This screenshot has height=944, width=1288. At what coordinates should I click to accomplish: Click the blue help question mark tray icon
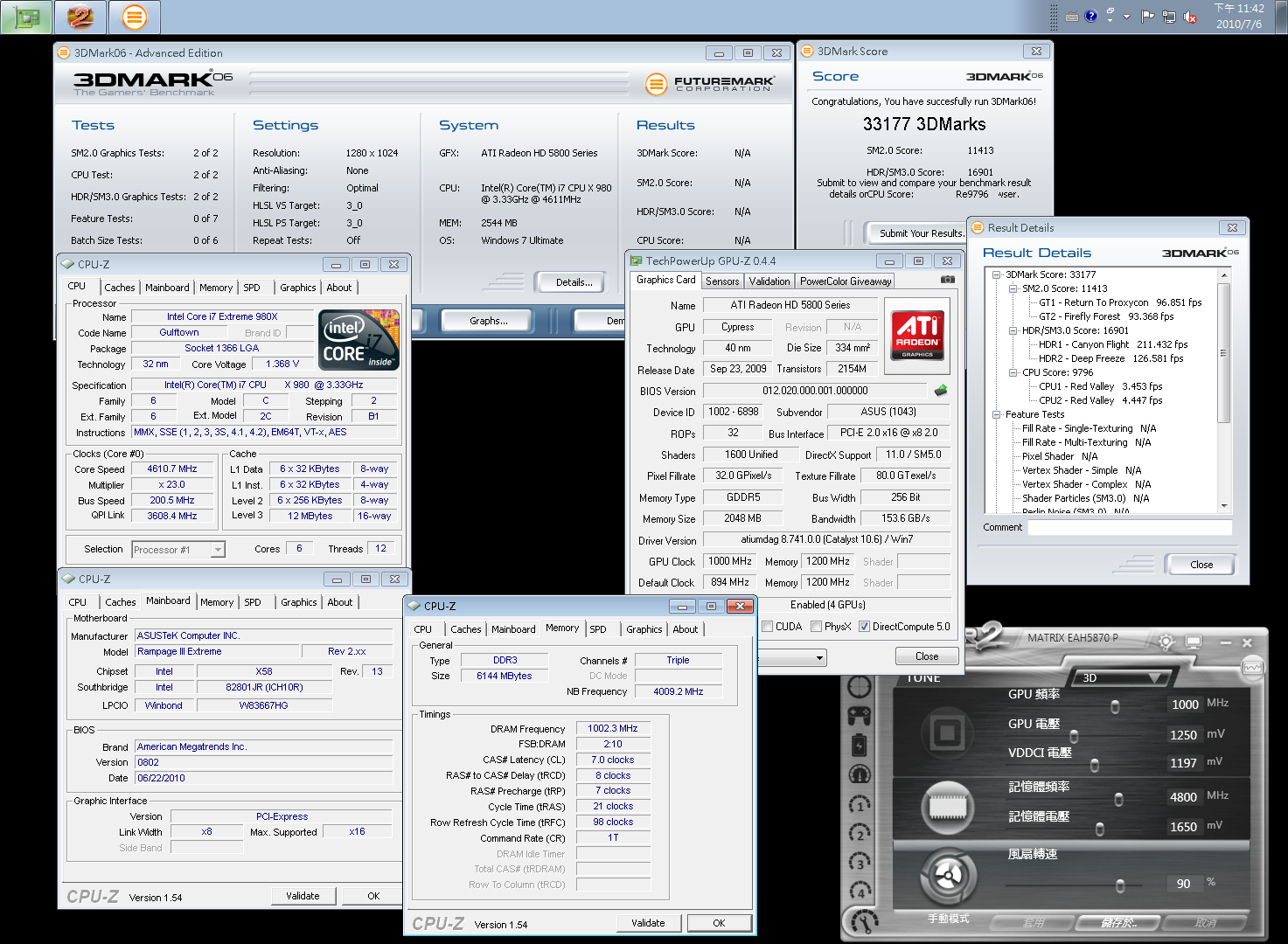[x=1091, y=16]
